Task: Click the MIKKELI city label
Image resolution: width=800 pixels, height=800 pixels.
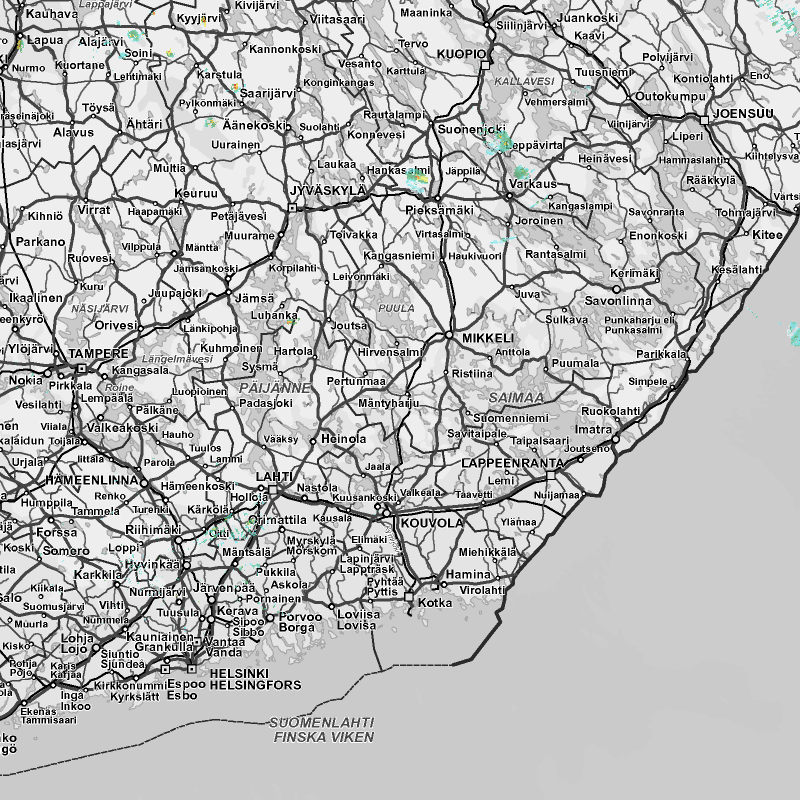Action: (488, 338)
